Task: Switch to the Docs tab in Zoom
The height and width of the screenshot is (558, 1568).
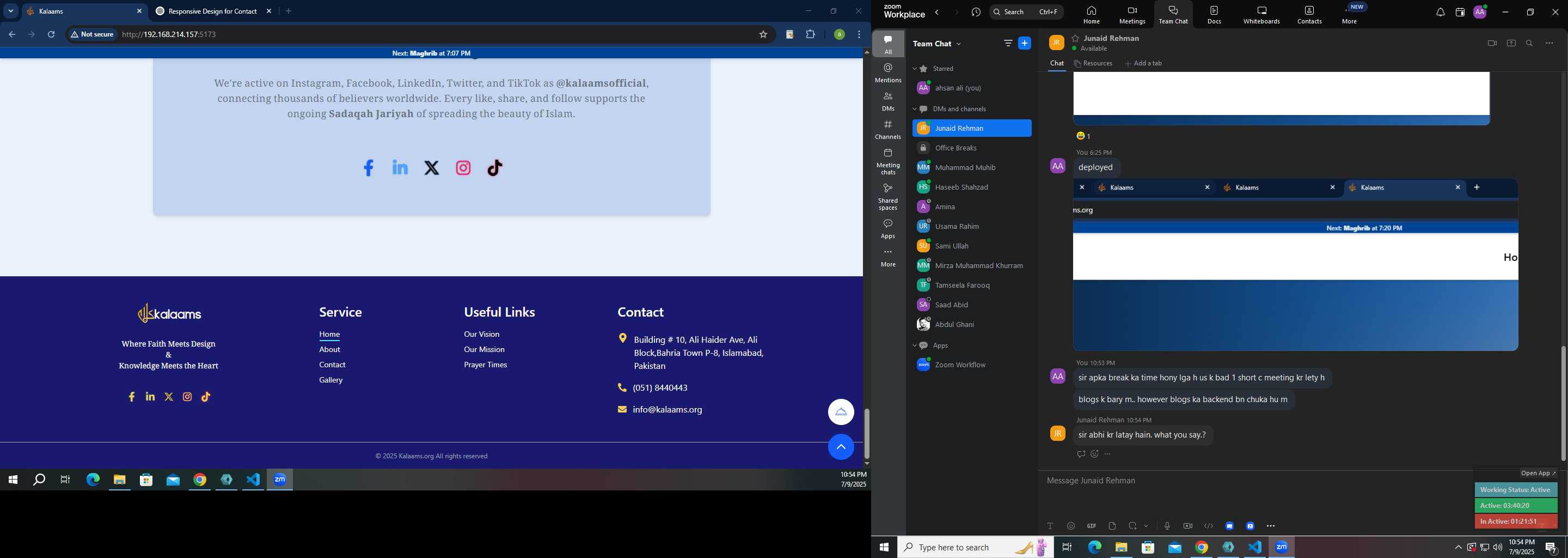Action: point(1214,15)
